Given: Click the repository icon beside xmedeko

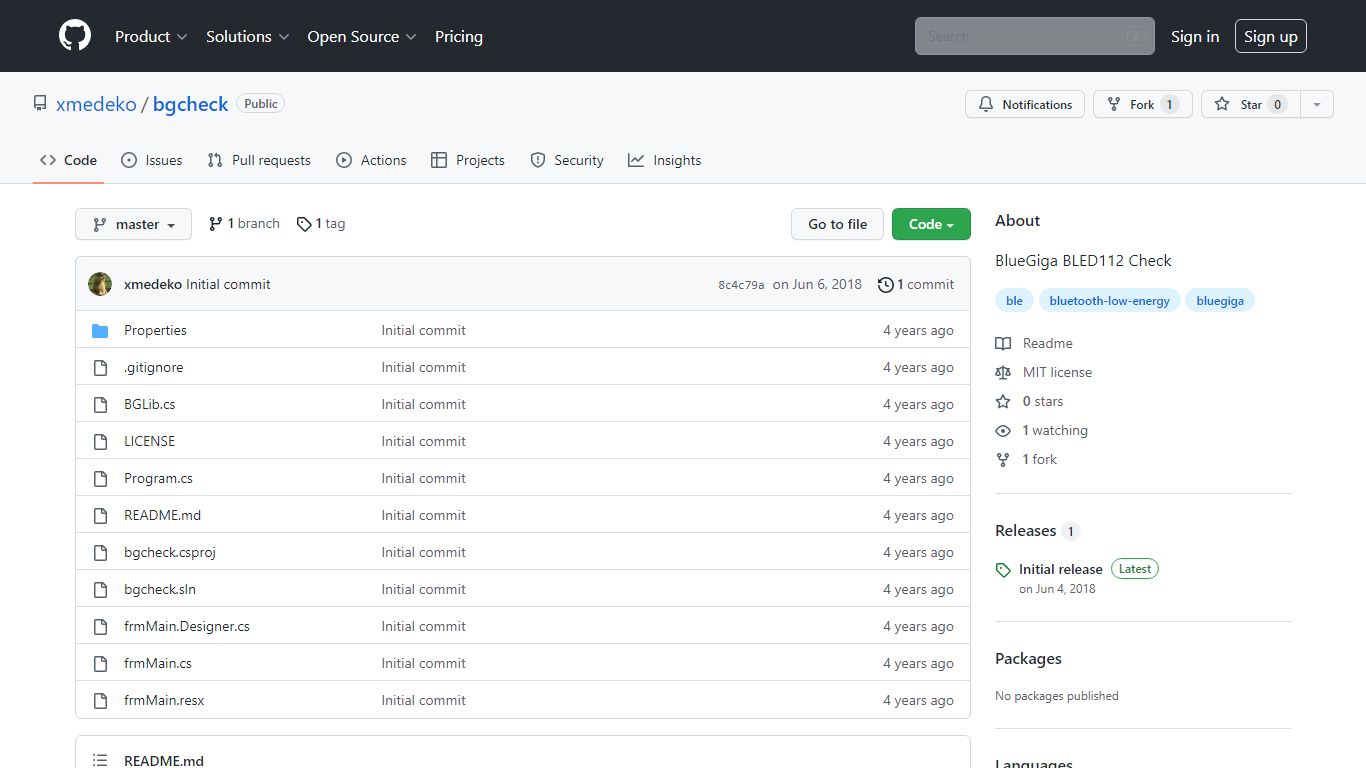Looking at the screenshot, I should [x=40, y=103].
